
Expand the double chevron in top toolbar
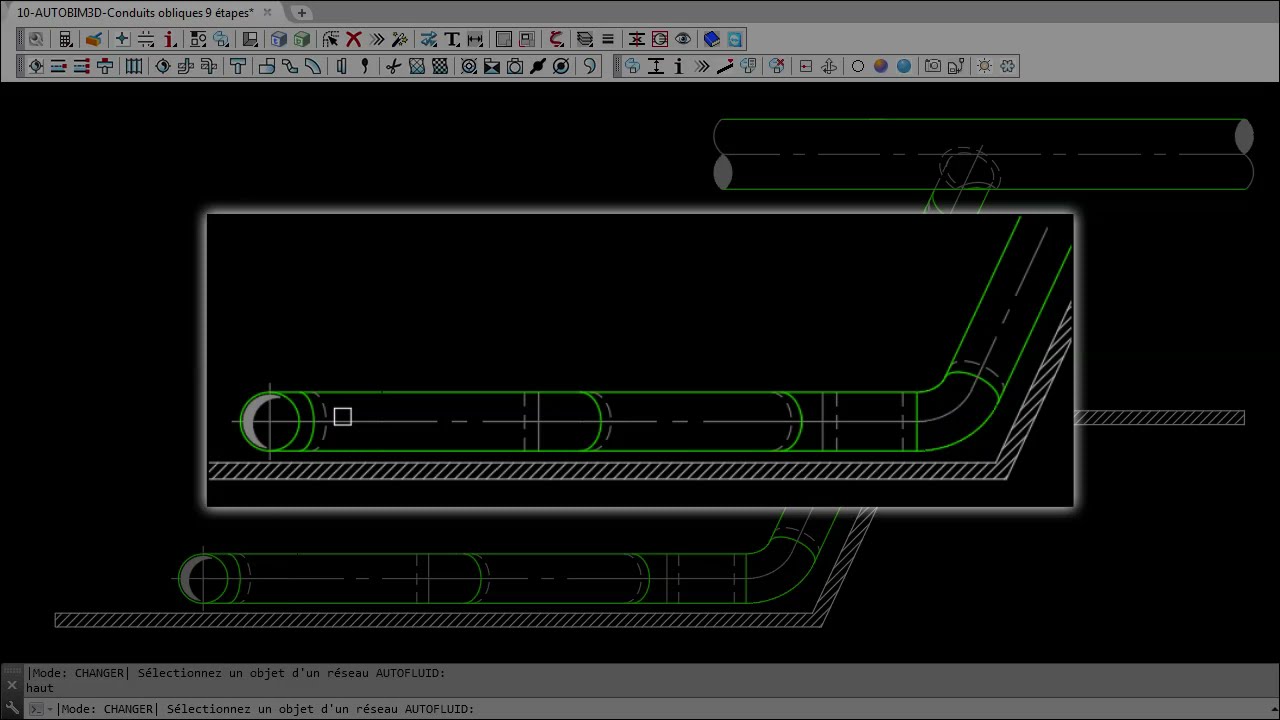coord(377,40)
